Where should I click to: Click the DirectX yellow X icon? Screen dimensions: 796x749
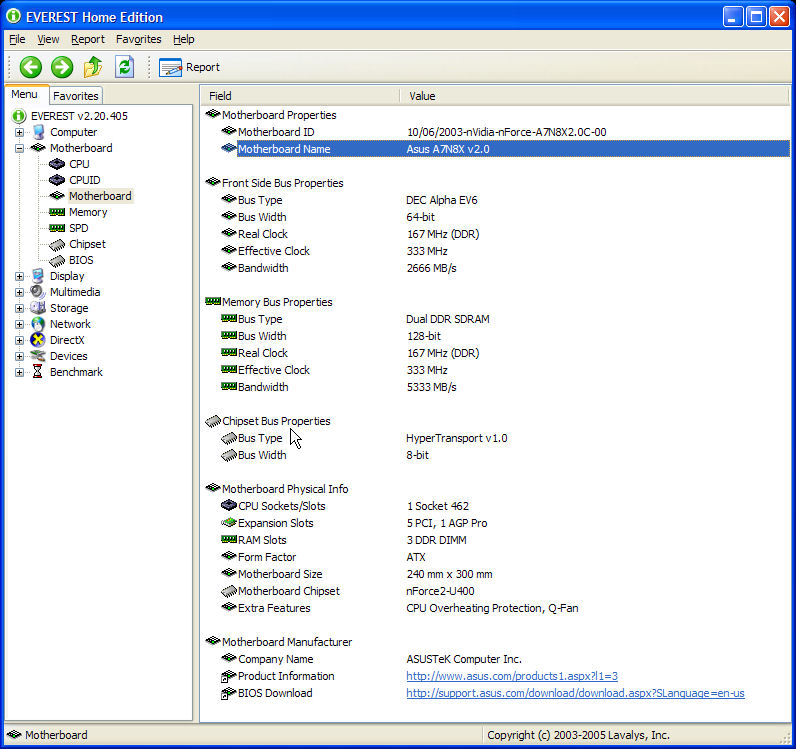click(38, 340)
